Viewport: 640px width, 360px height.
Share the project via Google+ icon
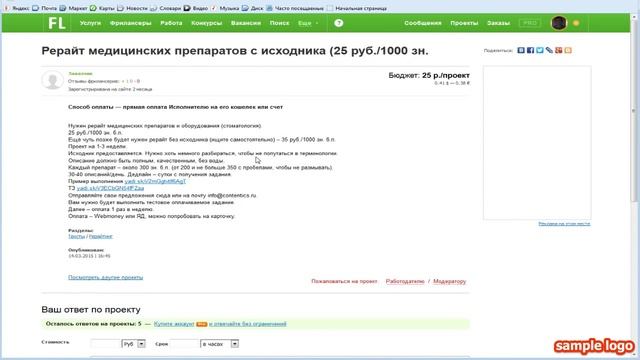[558, 50]
